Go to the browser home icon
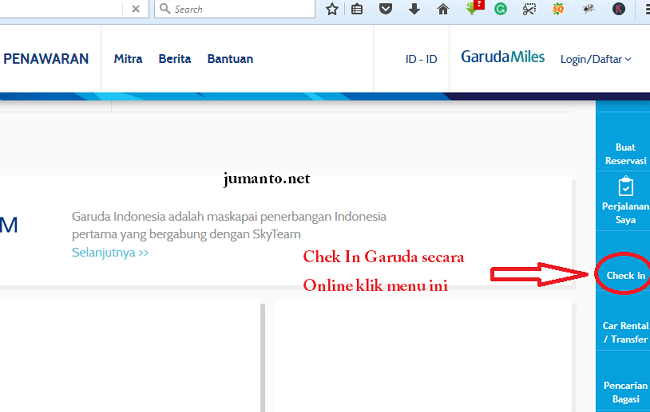The width and height of the screenshot is (650, 412). 443,9
